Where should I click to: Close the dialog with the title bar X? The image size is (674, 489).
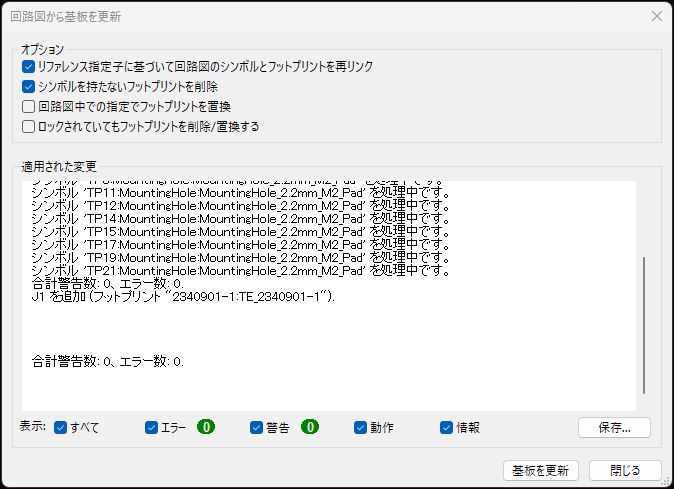point(656,16)
